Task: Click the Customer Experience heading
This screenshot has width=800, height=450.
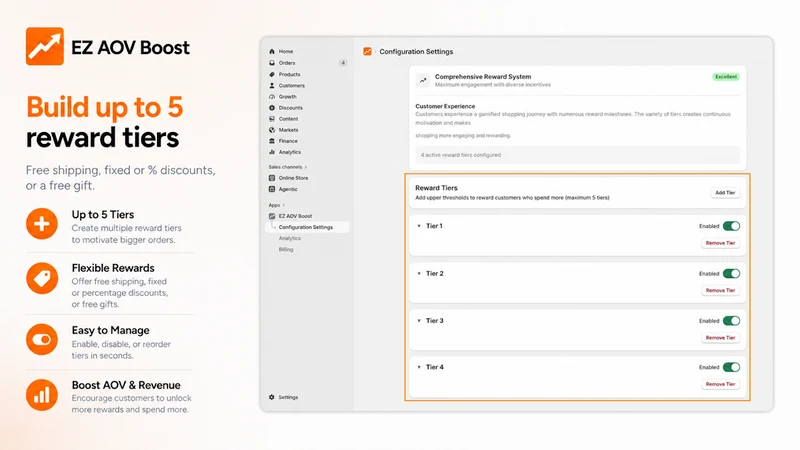Action: pos(445,106)
